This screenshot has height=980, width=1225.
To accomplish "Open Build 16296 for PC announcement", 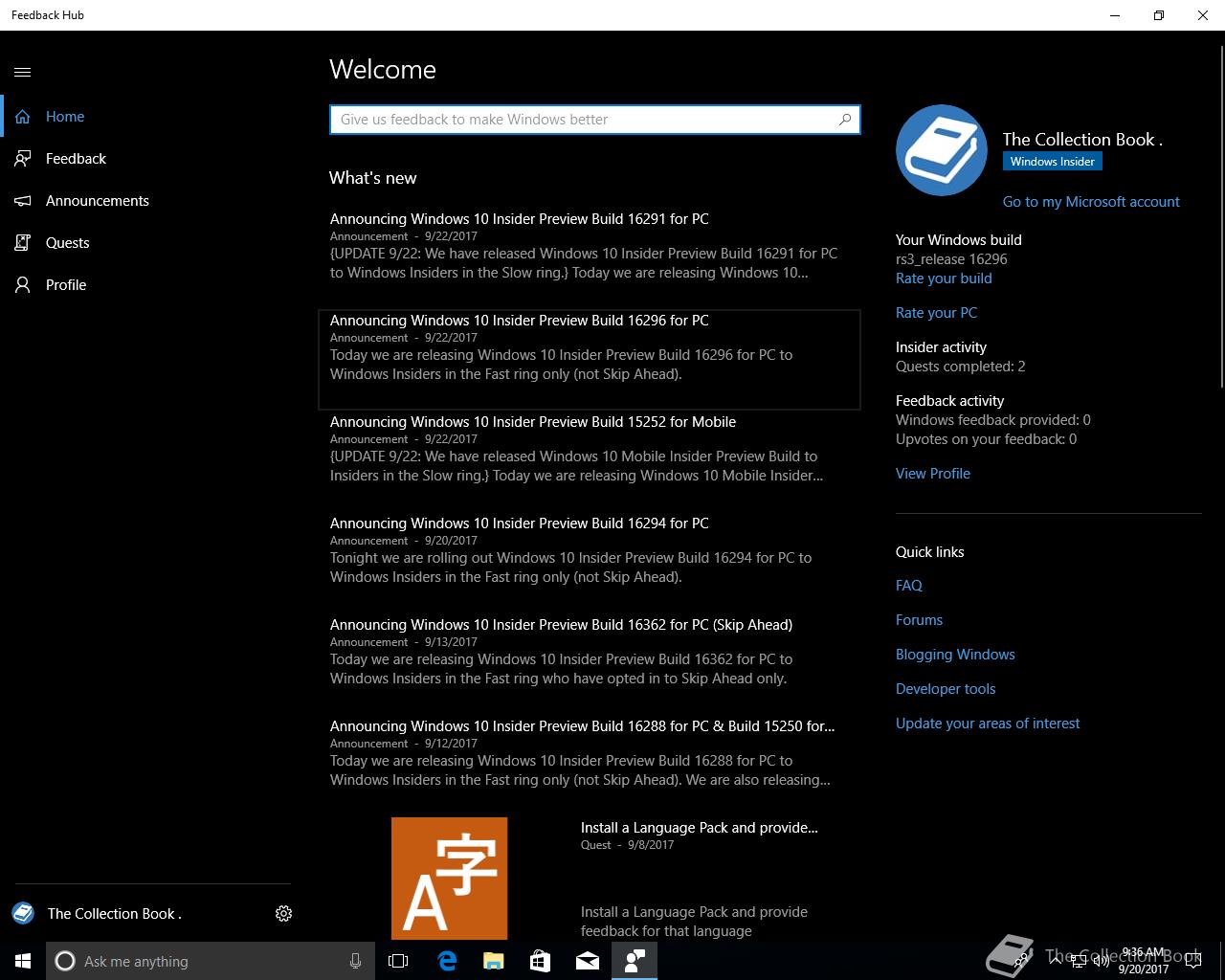I will (x=590, y=359).
